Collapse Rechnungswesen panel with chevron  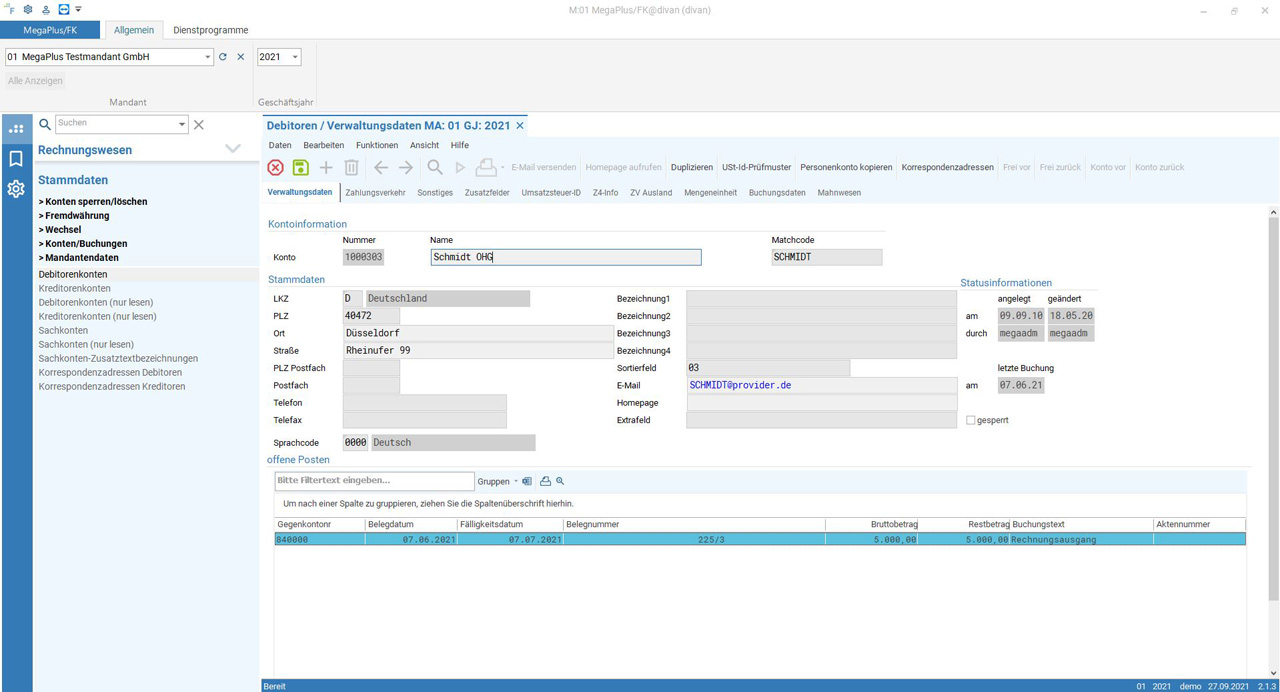pyautogui.click(x=233, y=149)
